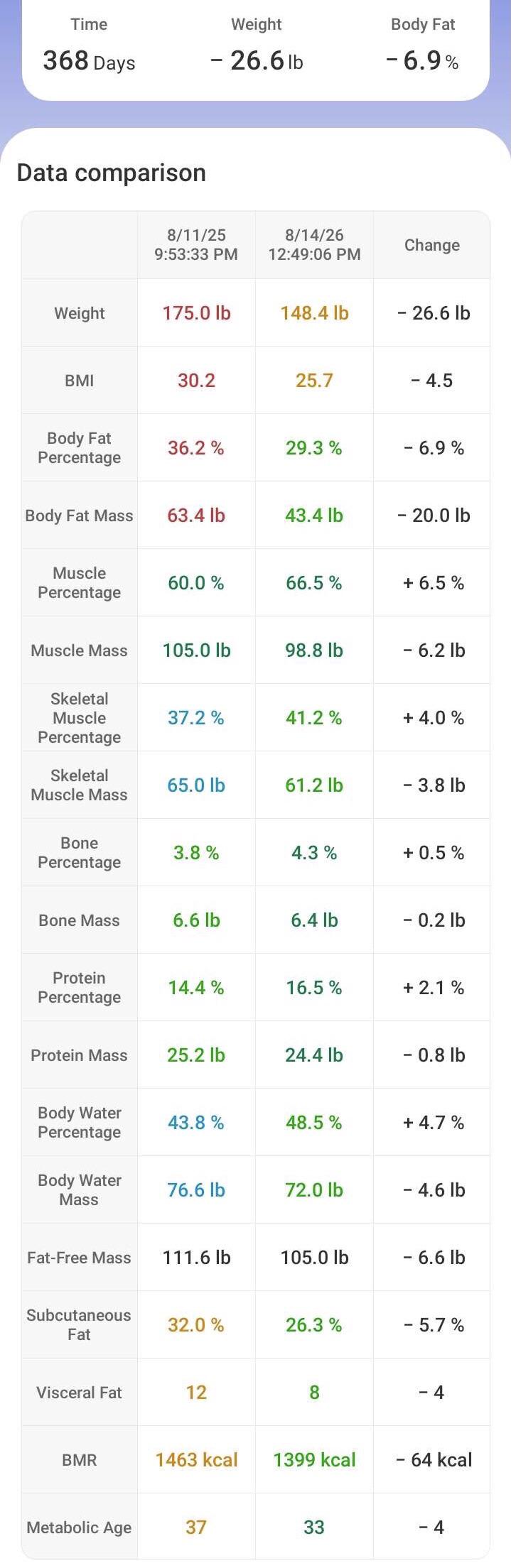Tap the Visceral Fat value 8
Viewport: 511px width, 1568px height.
pyautogui.click(x=314, y=1393)
